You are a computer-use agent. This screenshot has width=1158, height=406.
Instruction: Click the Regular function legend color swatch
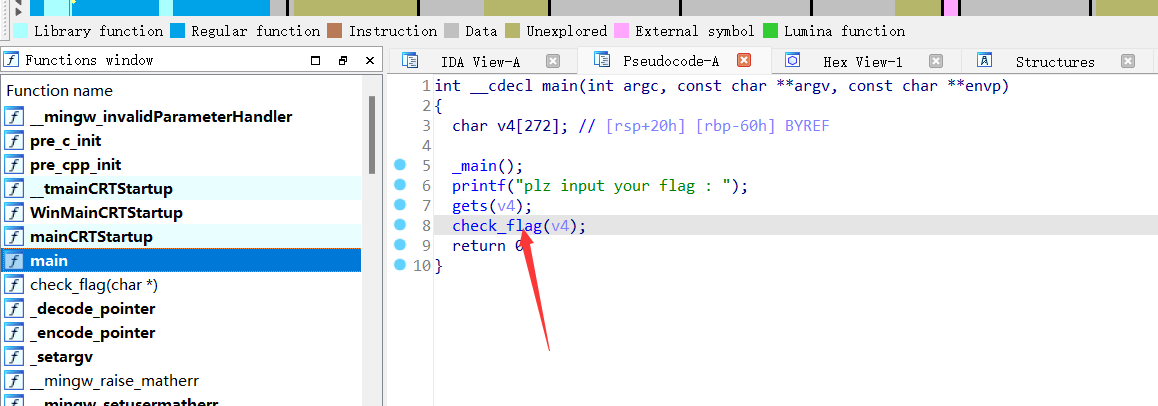click(x=178, y=31)
